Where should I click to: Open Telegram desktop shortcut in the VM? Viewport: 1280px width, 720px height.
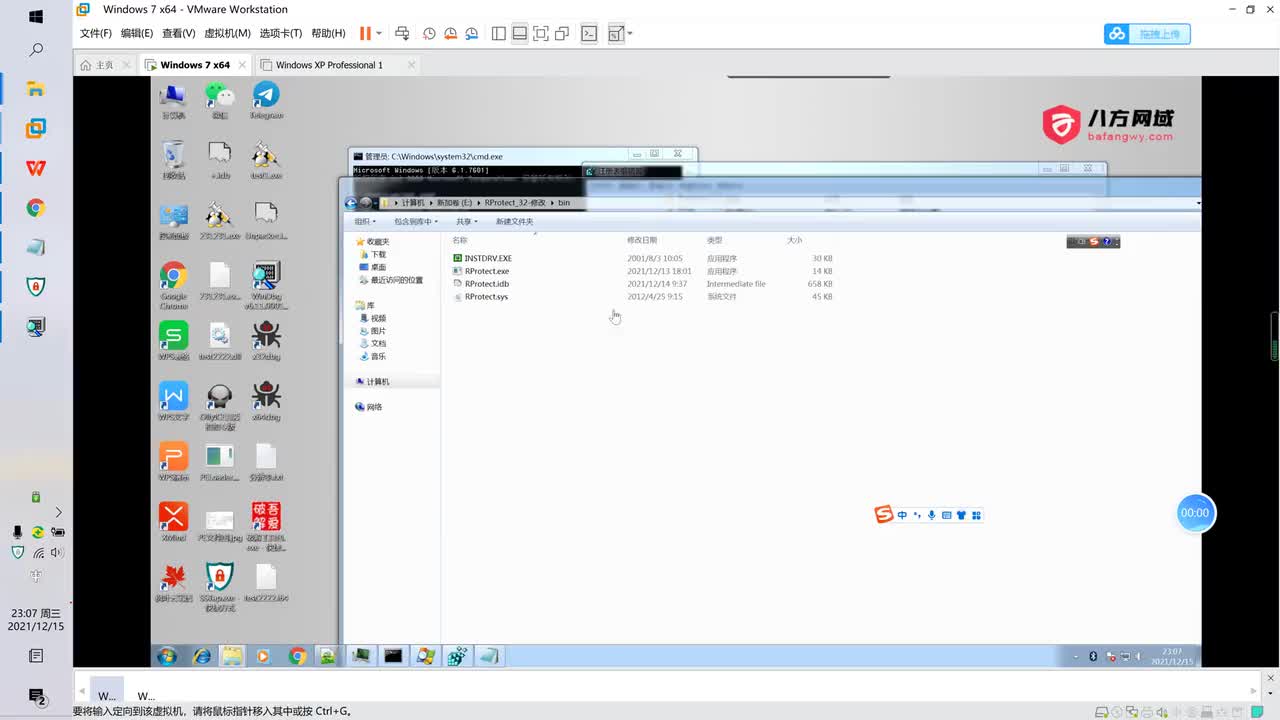(x=266, y=100)
